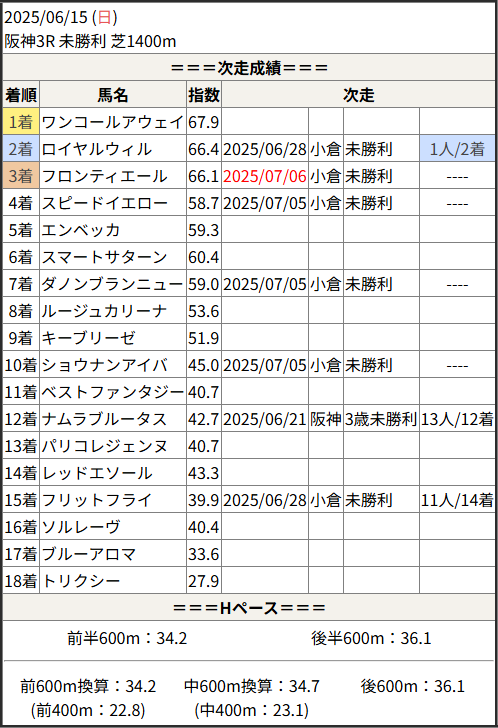Click the 11人/14着 result for フリットフライ
This screenshot has height=728, width=498.
457,500
